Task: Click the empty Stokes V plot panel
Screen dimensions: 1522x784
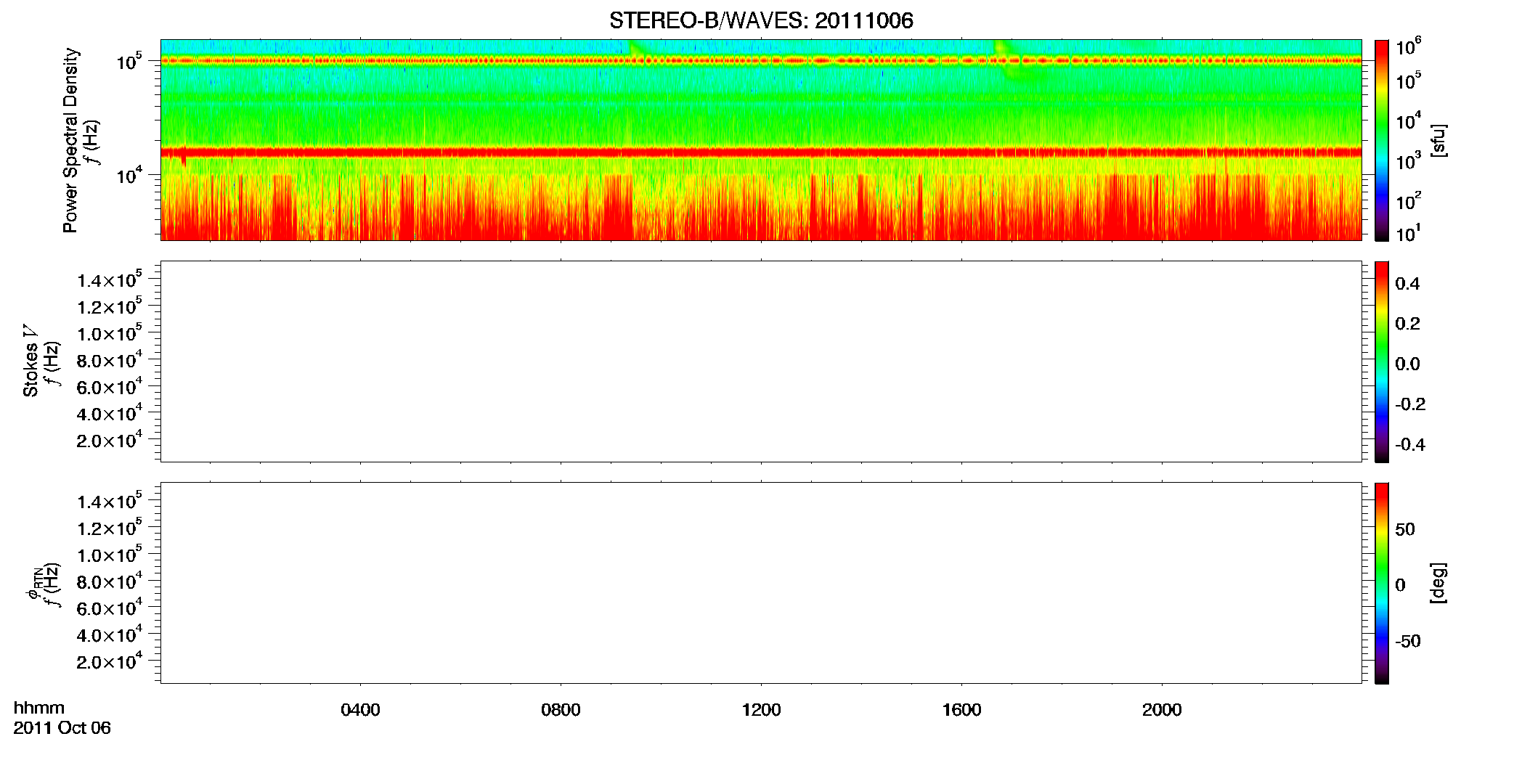Action: tap(761, 362)
